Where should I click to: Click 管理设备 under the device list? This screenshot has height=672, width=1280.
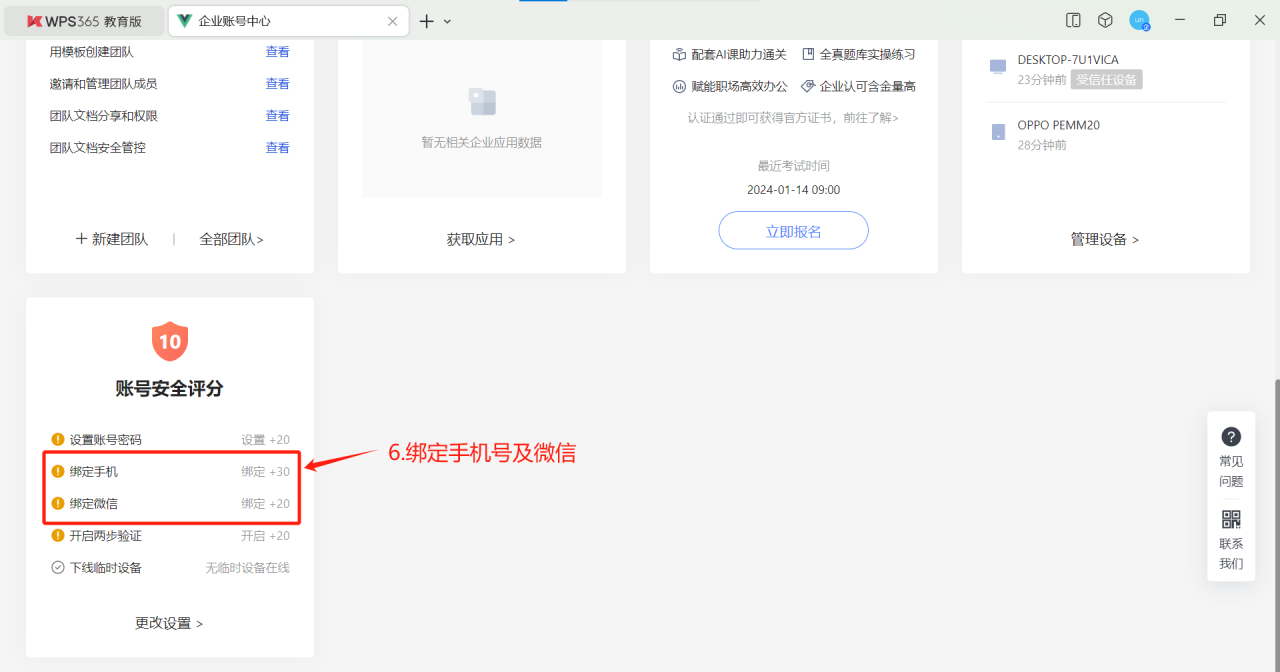coord(1104,239)
